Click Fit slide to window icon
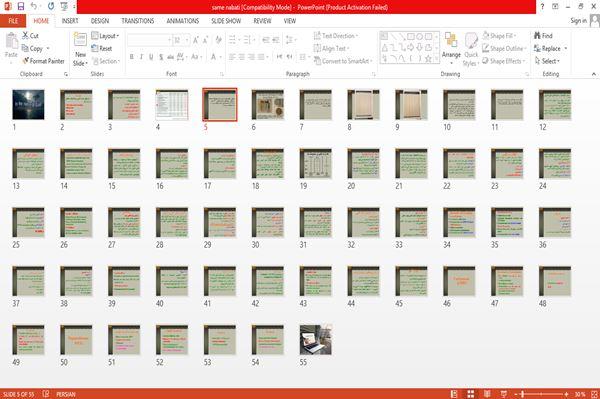This screenshot has width=600, height=399. pyautogui.click(x=595, y=394)
